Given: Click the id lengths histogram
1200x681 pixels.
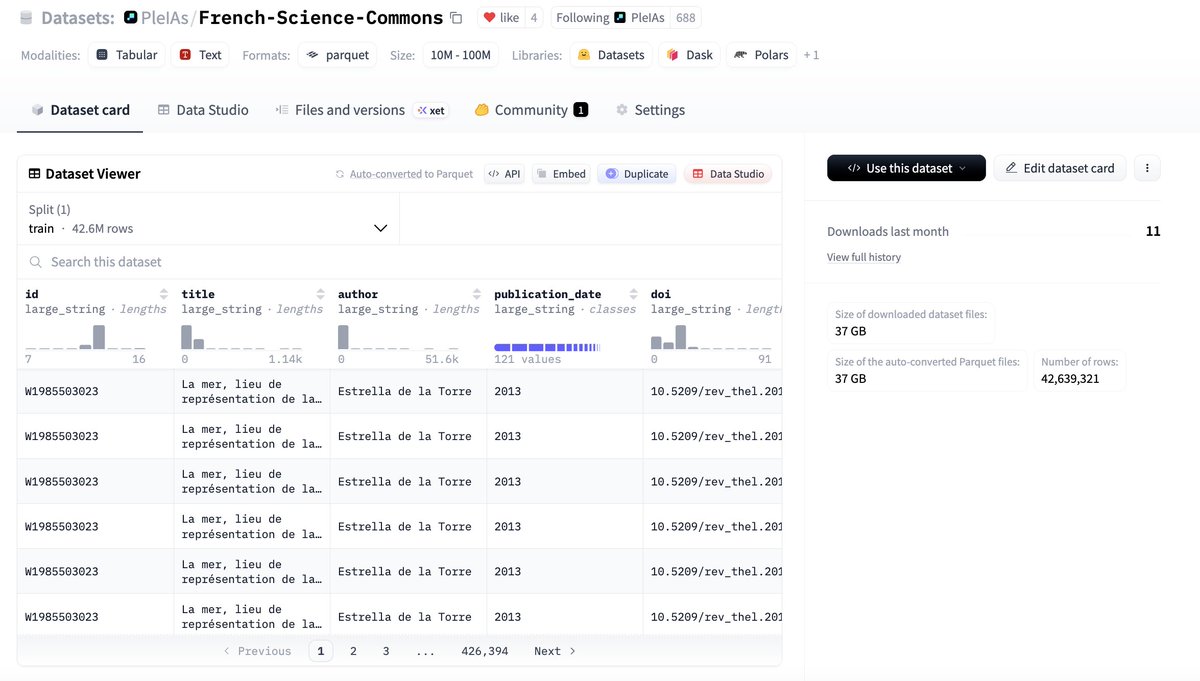Looking at the screenshot, I should point(85,337).
